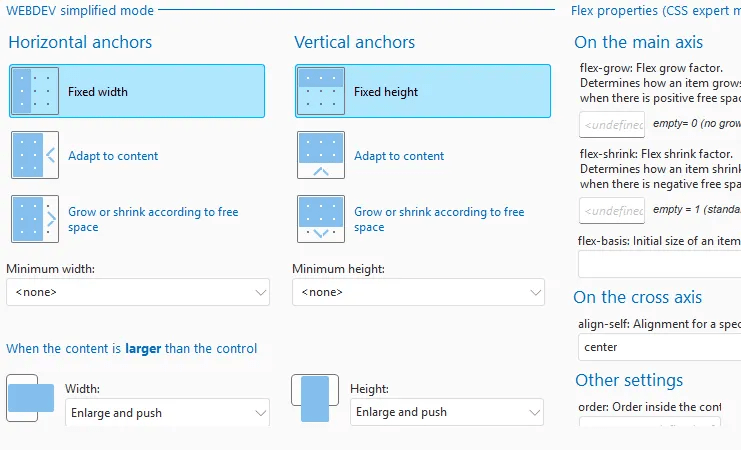Click the height overflow preview icon
741x450 pixels.
[315, 399]
